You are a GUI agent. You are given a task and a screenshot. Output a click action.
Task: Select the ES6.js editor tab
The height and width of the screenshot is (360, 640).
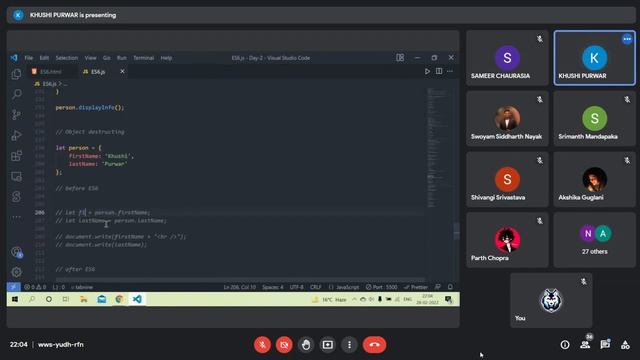click(98, 72)
